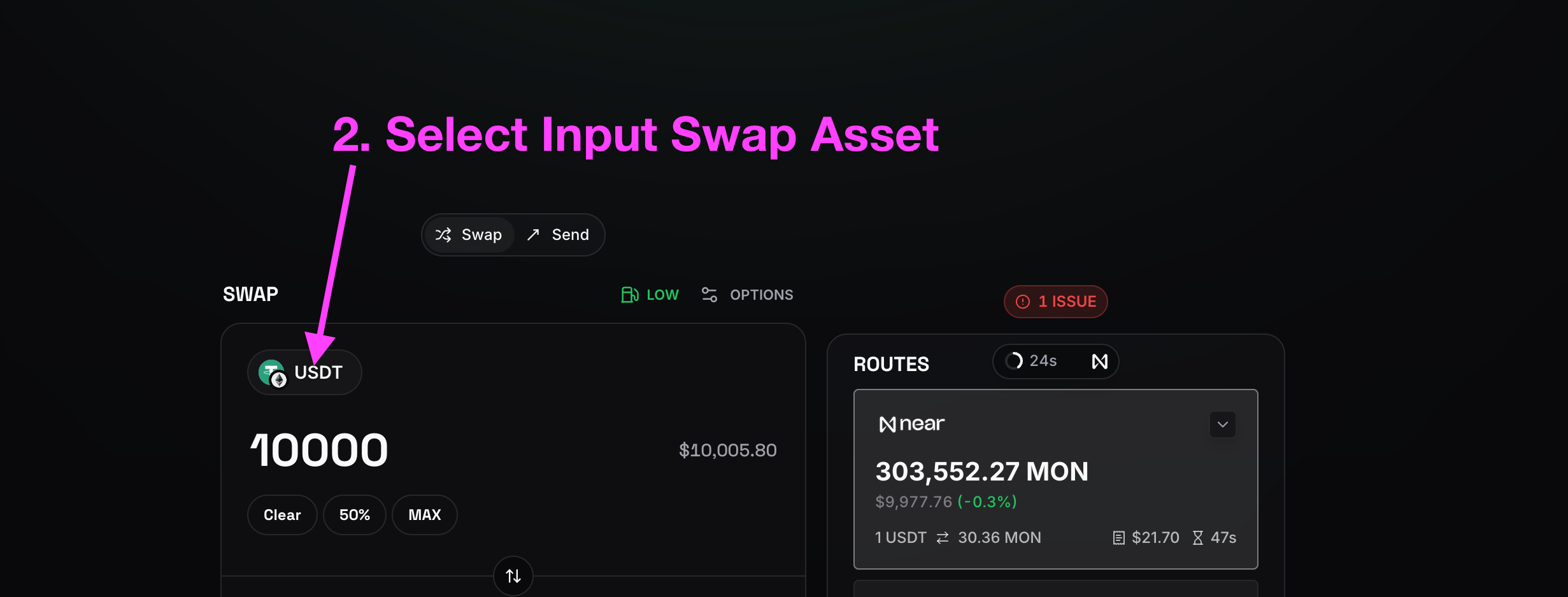This screenshot has width=1568, height=597.
Task: Click the near logo in route card
Action: point(911,424)
